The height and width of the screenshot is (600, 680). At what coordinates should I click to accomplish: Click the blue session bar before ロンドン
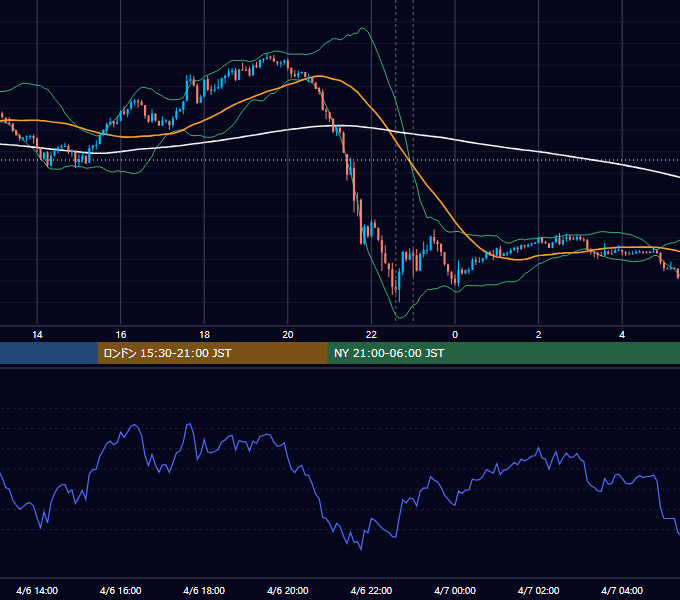(x=49, y=353)
